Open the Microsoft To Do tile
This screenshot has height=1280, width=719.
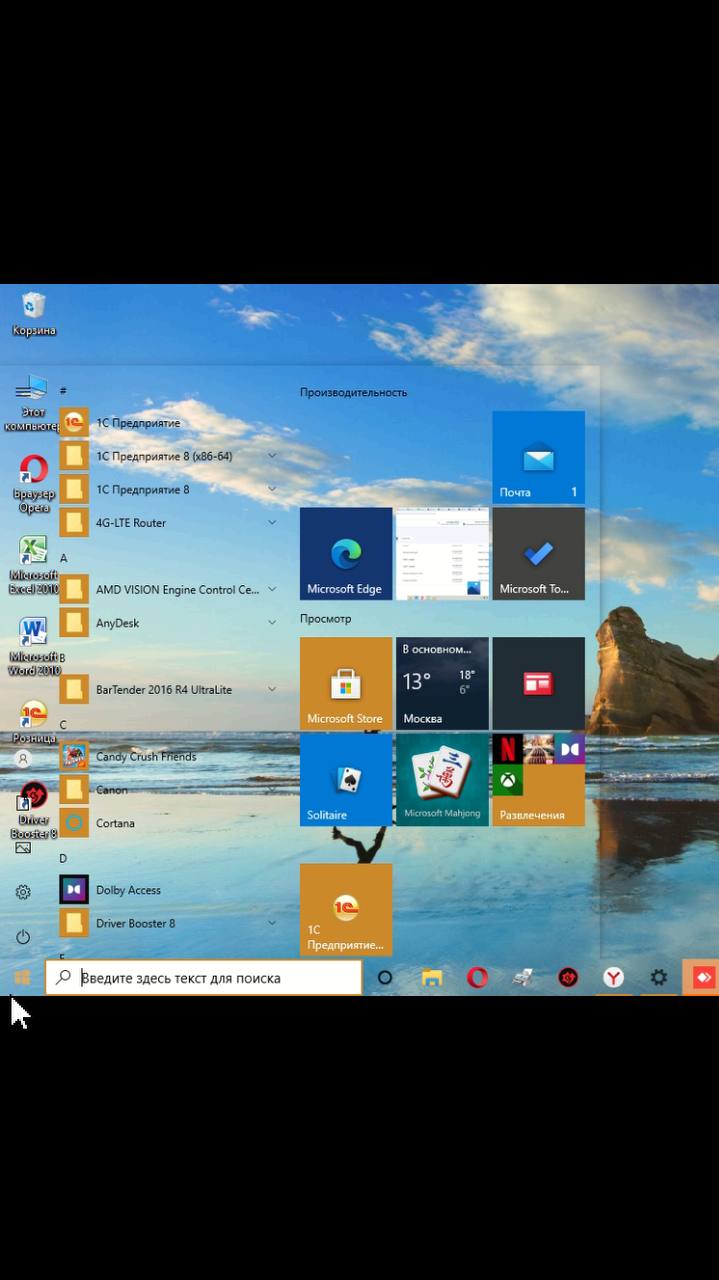pyautogui.click(x=538, y=554)
